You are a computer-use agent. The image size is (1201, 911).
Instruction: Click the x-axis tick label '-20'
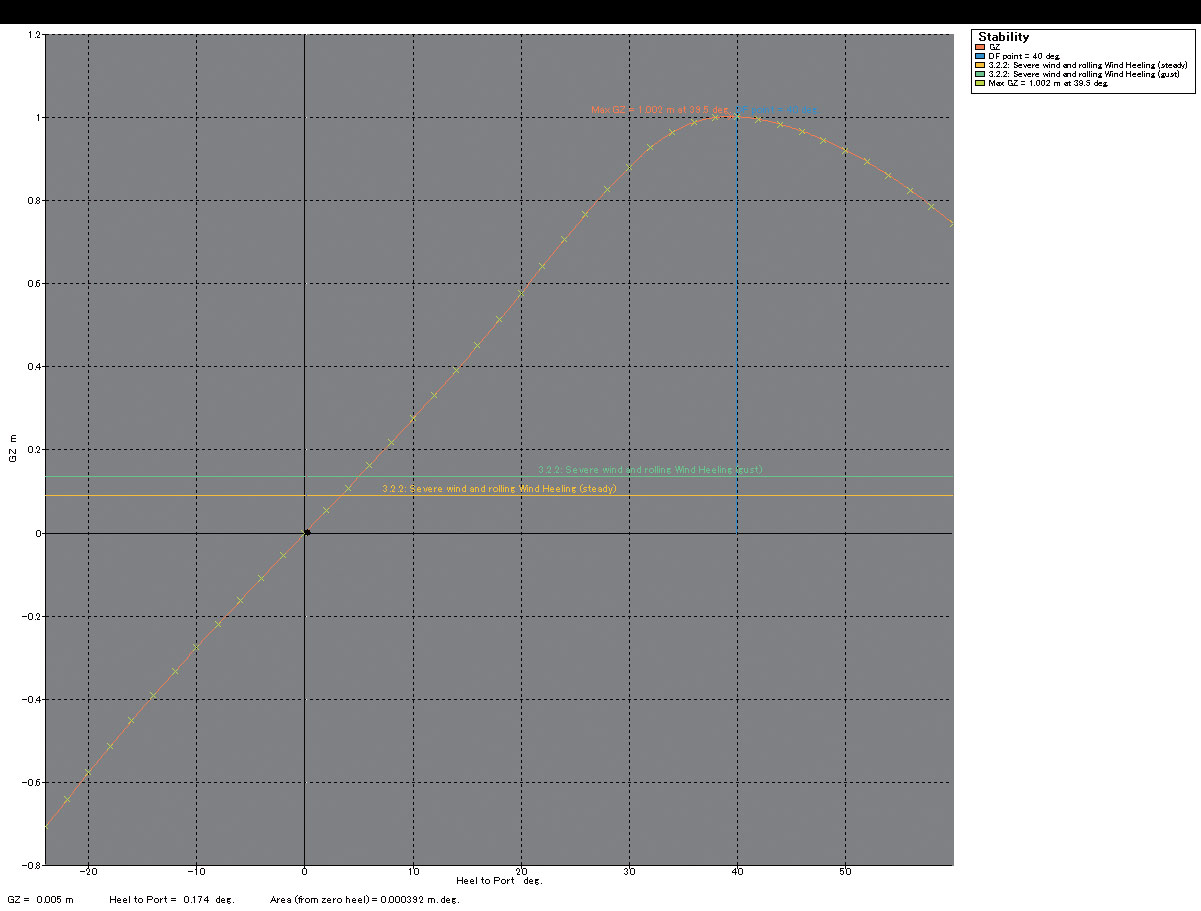pos(88,871)
